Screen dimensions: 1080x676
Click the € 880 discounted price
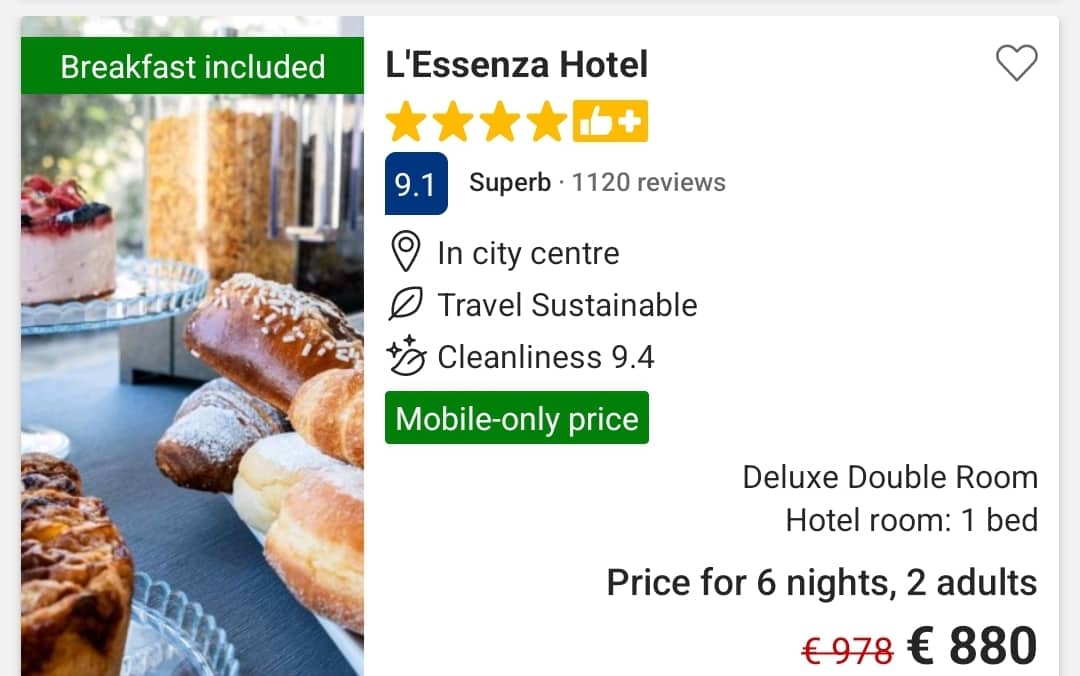972,646
